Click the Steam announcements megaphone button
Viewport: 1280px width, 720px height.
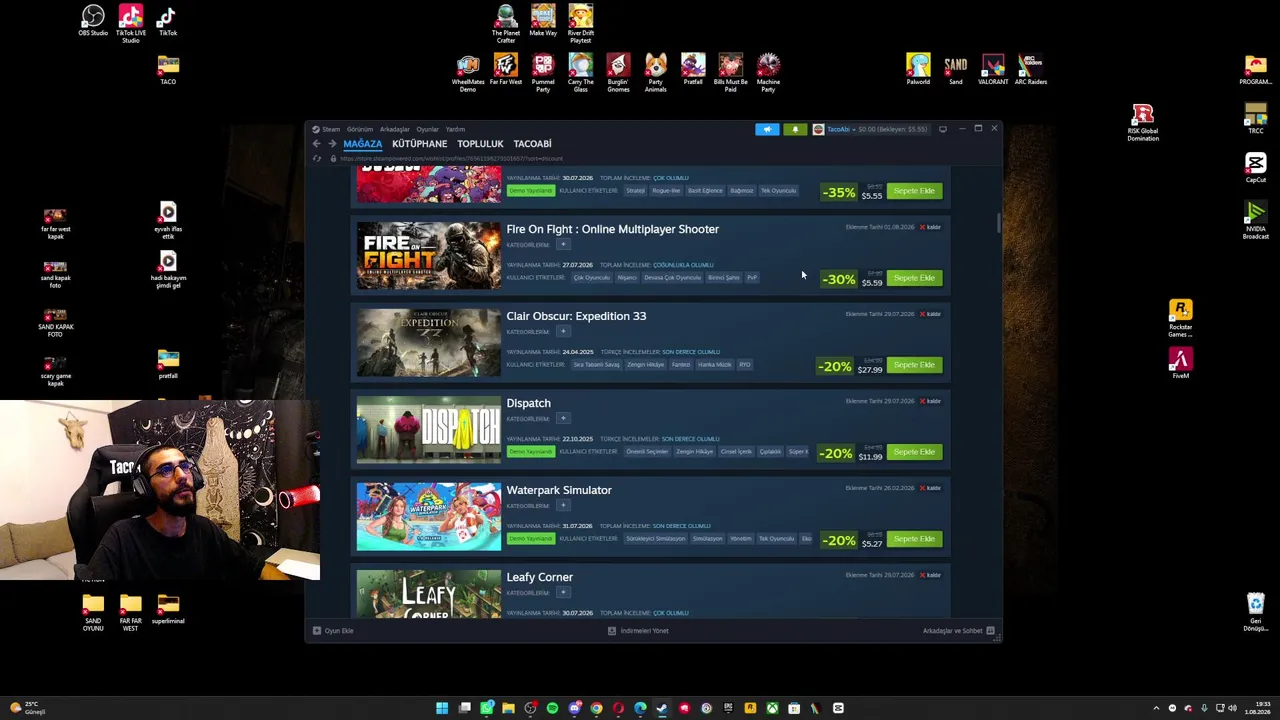767,129
